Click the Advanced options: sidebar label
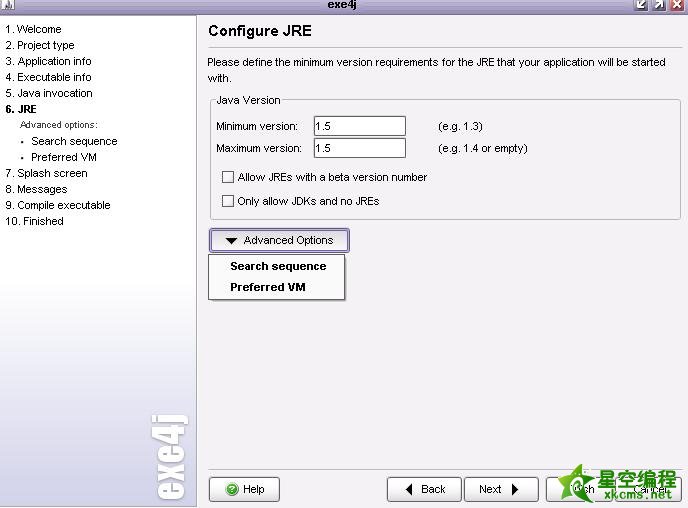688x508 pixels. (59, 125)
